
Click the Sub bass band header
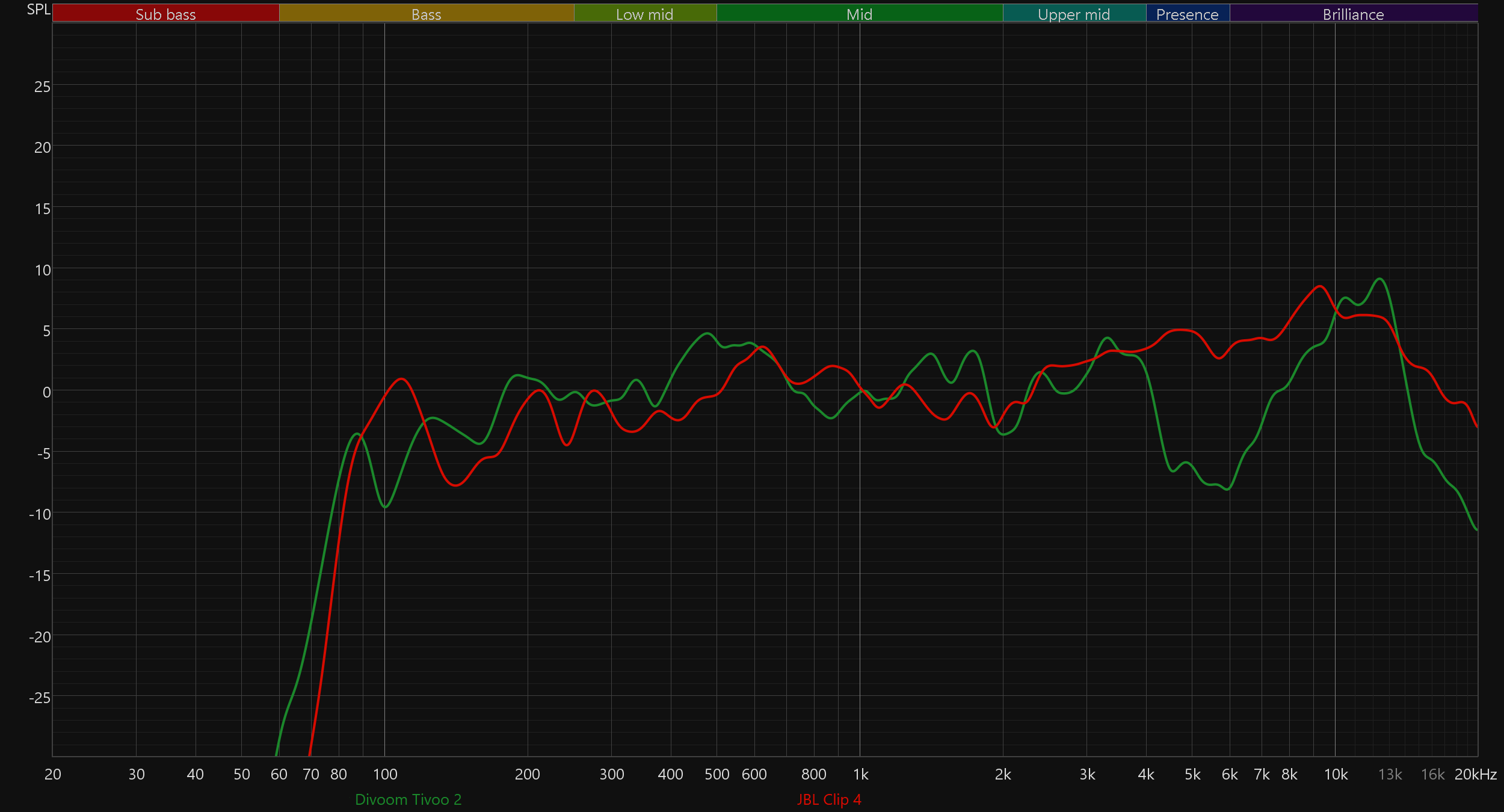(165, 13)
